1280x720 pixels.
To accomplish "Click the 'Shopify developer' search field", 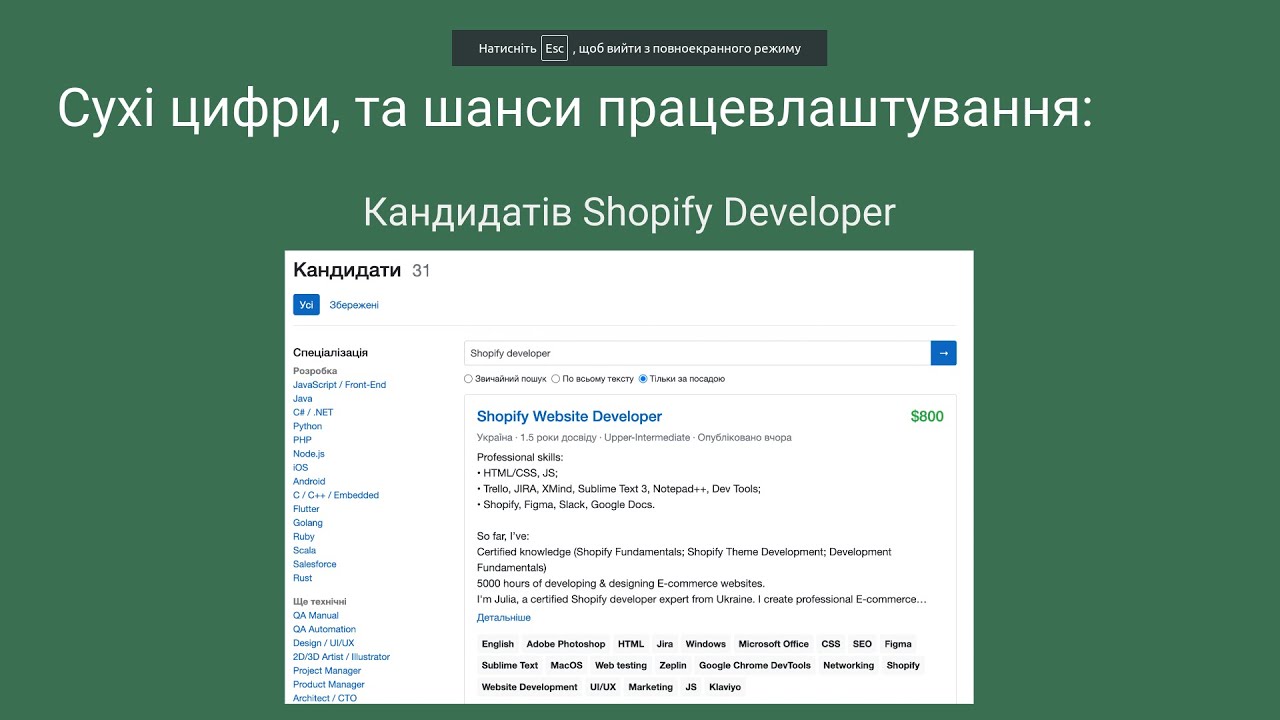I will (697, 353).
